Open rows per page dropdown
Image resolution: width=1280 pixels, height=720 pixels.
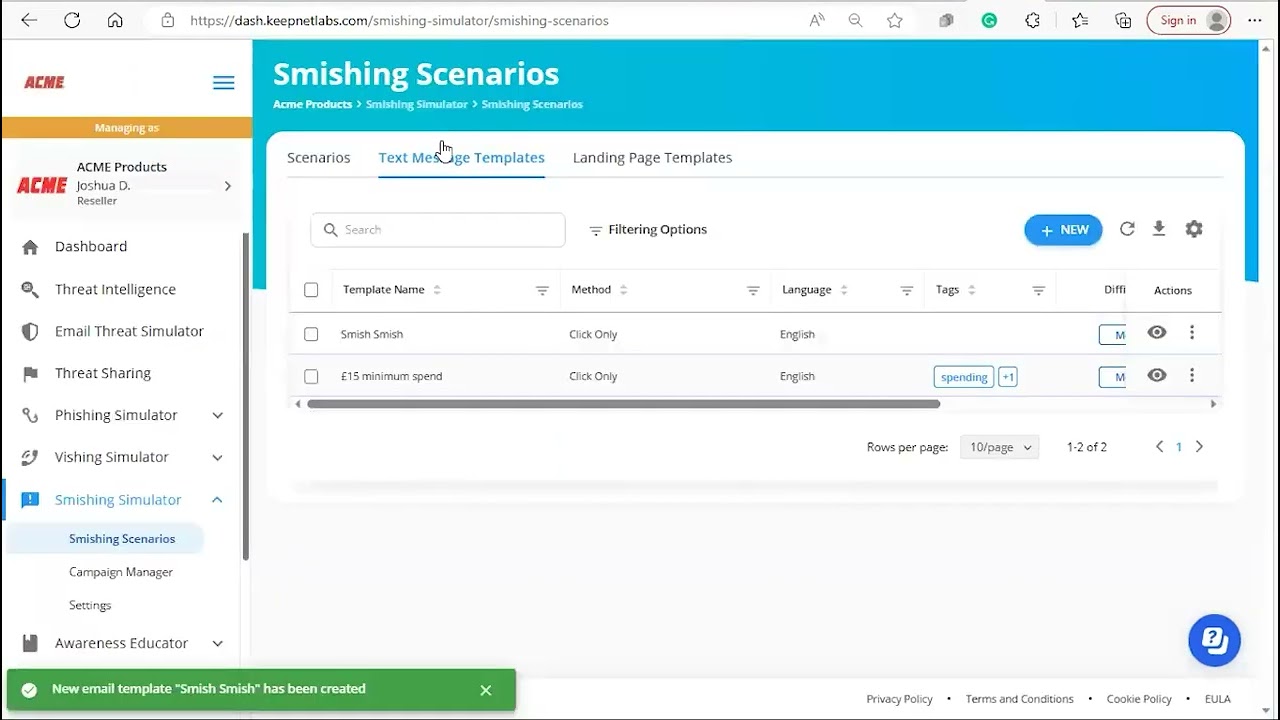coord(999,447)
